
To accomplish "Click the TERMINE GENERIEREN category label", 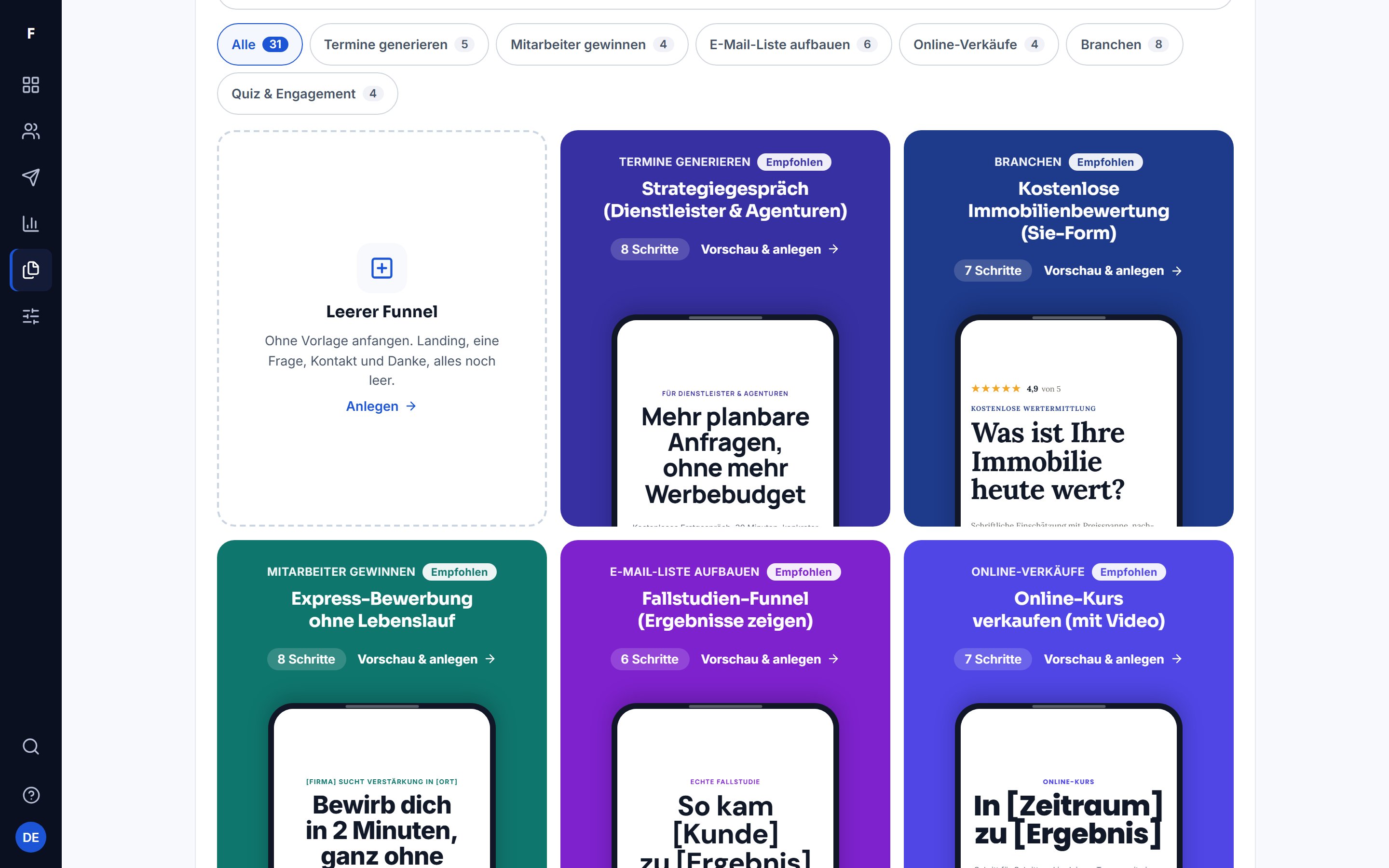I will click(x=684, y=162).
